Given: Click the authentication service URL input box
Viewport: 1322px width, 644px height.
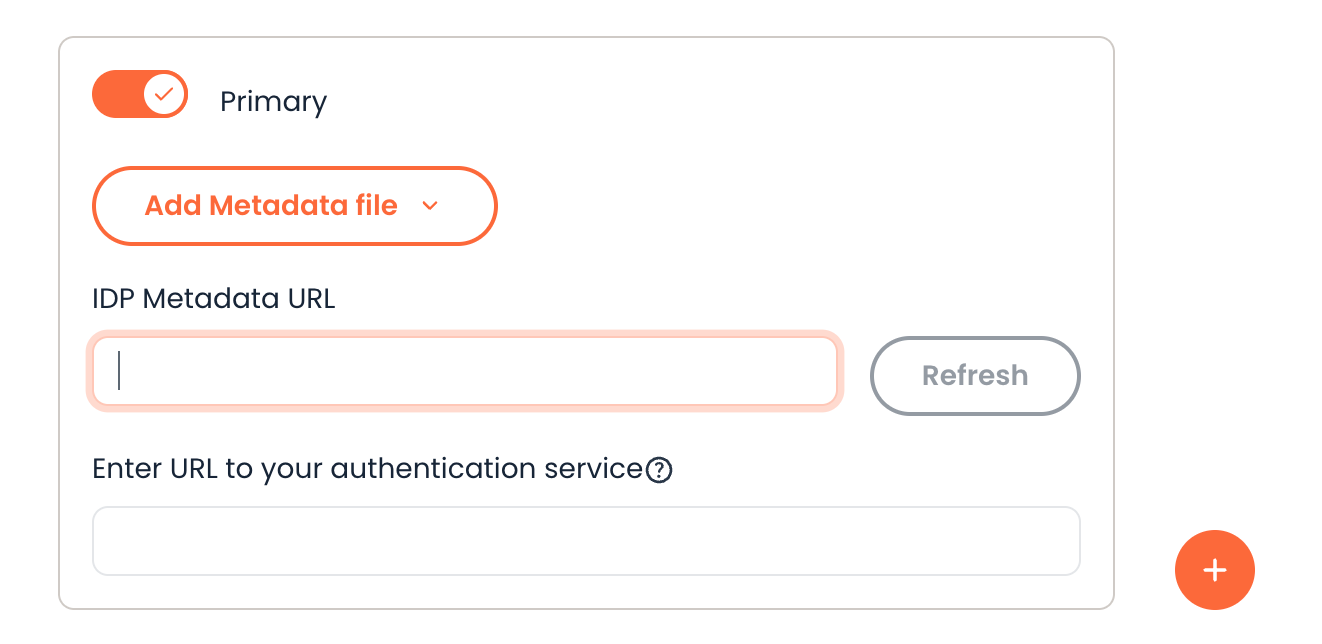Looking at the screenshot, I should click(586, 541).
